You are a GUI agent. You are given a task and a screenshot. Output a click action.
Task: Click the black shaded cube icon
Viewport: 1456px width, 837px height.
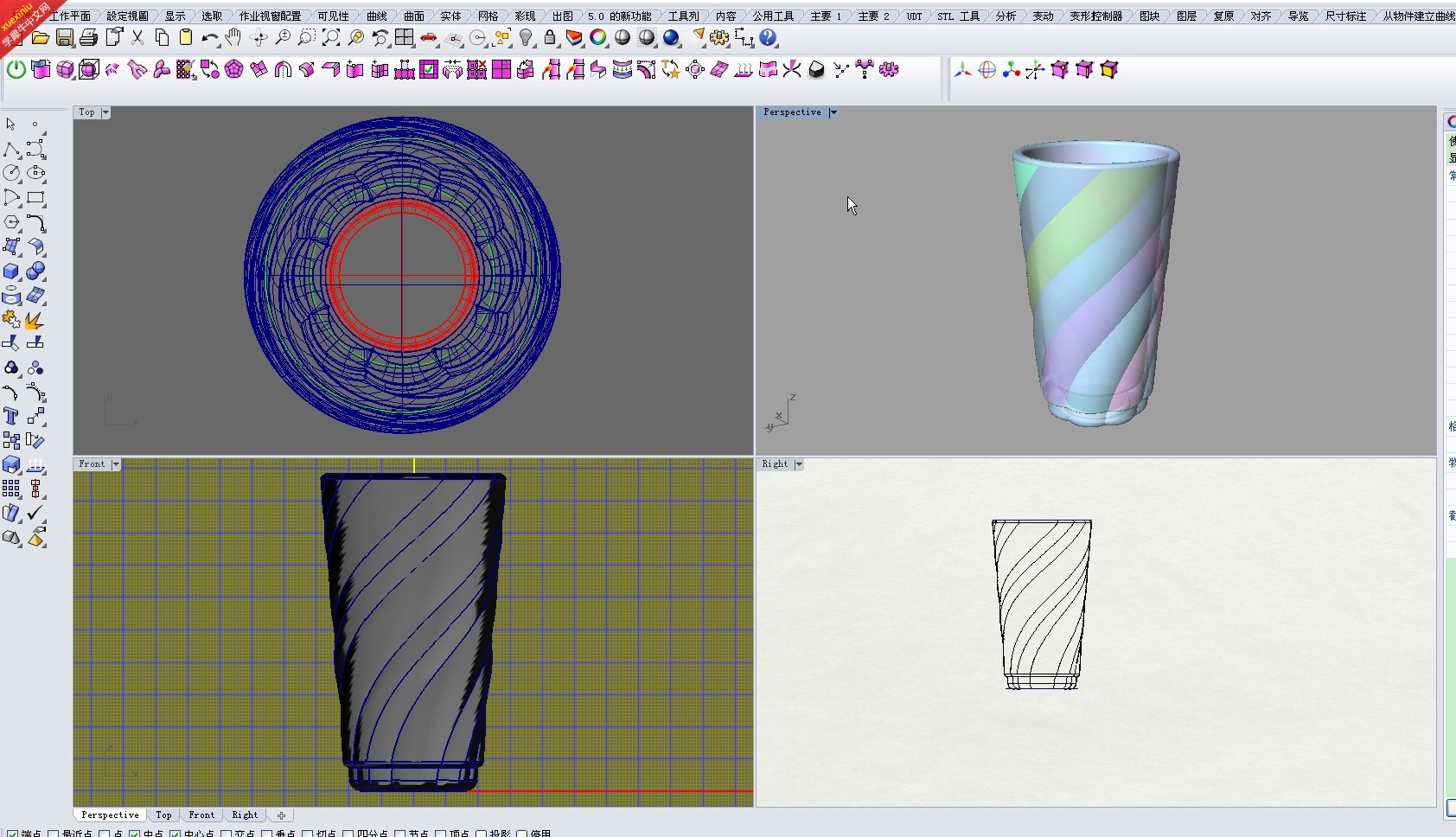pyautogui.click(x=816, y=70)
